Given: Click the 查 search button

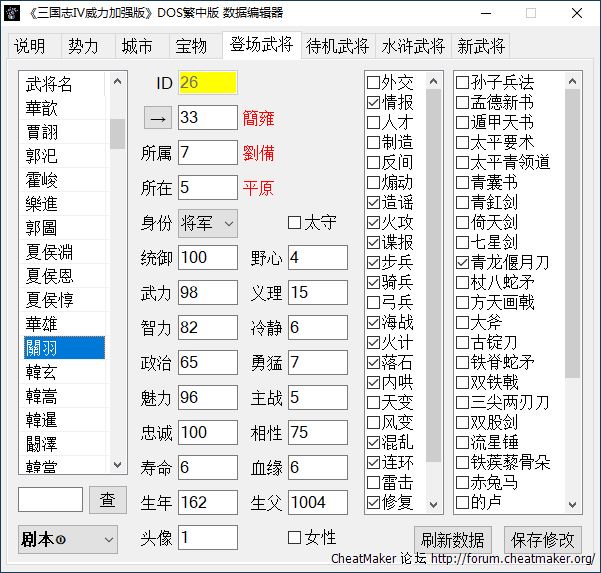Looking at the screenshot, I should (108, 499).
